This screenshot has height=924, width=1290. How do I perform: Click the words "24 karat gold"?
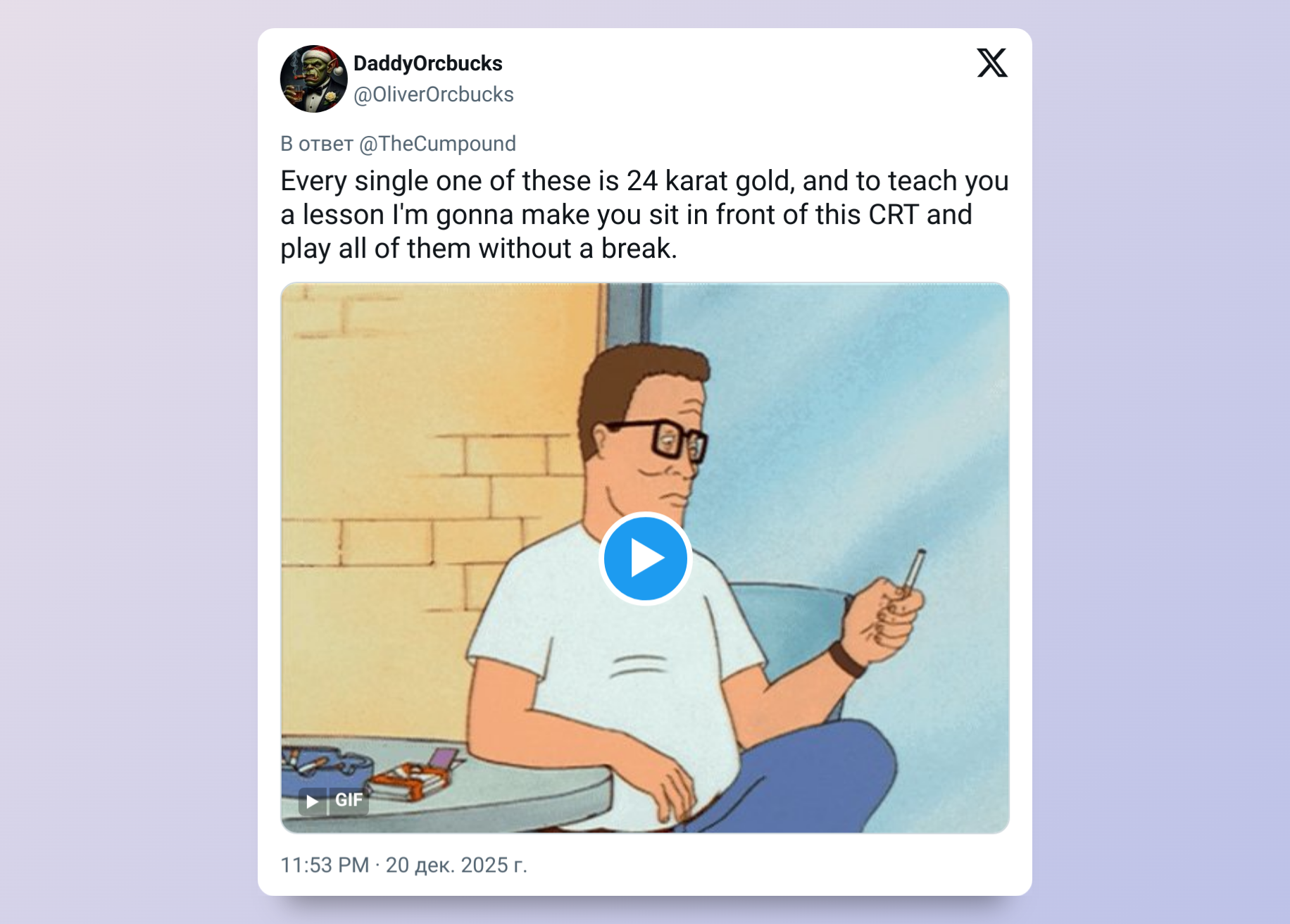[x=710, y=181]
